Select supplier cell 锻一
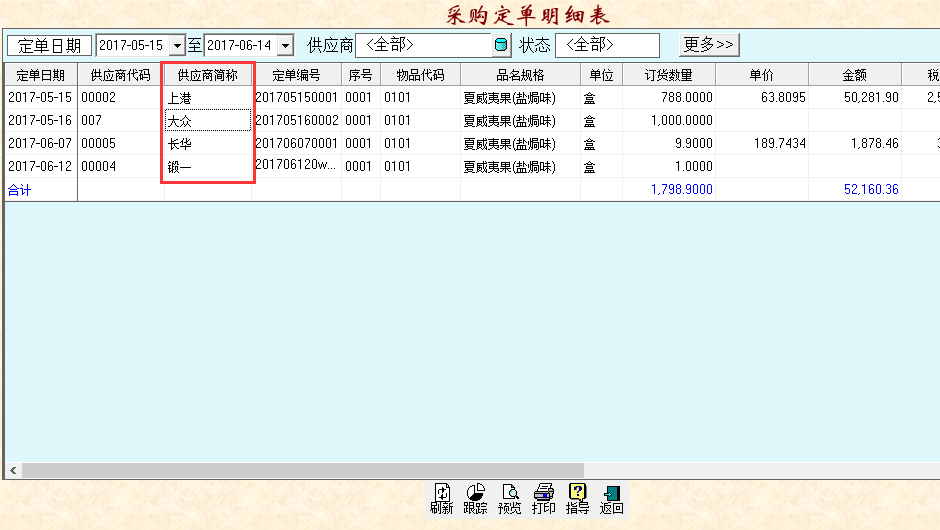 pyautogui.click(x=207, y=167)
